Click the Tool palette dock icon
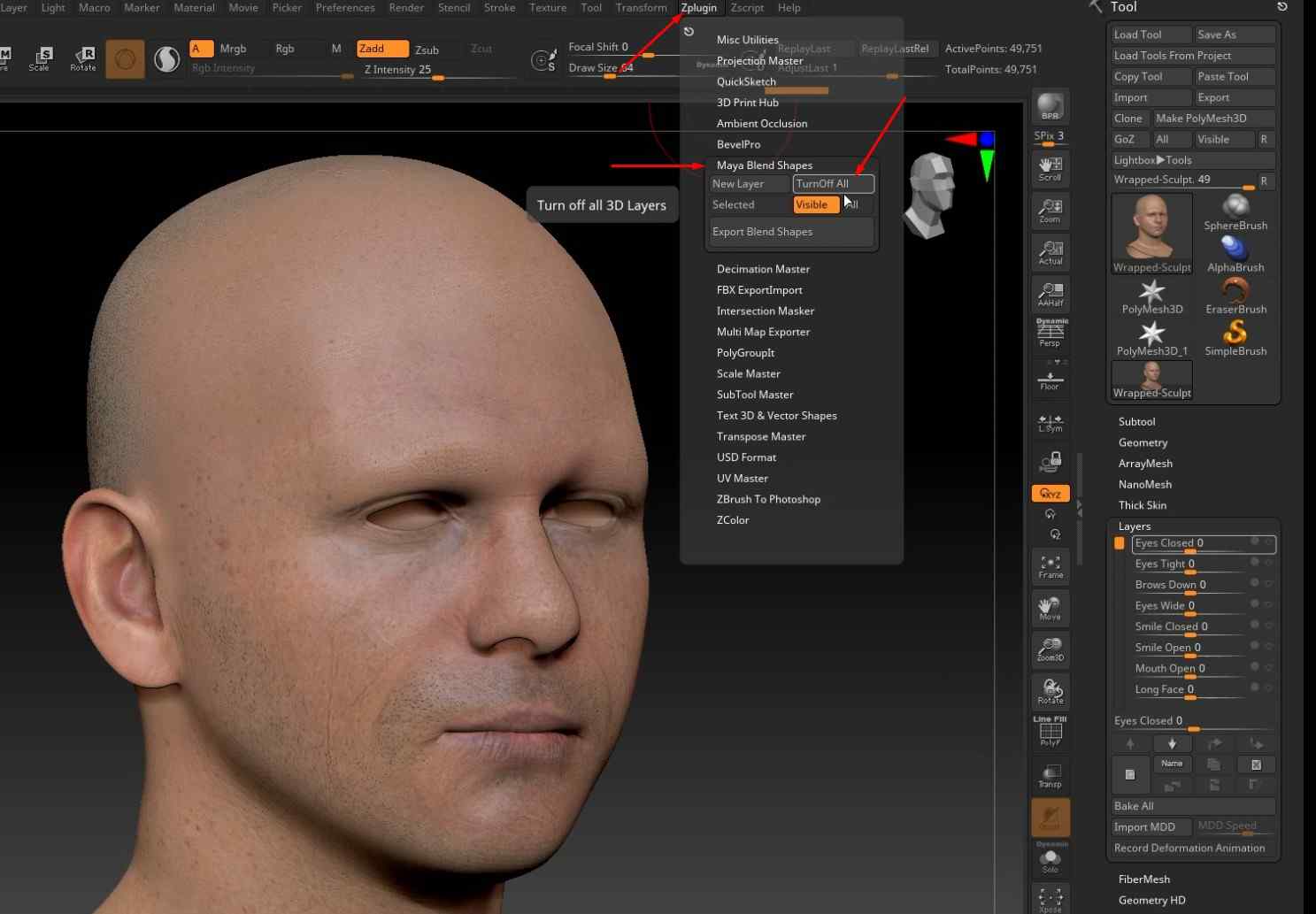The width and height of the screenshot is (1316, 914). 1281,7
